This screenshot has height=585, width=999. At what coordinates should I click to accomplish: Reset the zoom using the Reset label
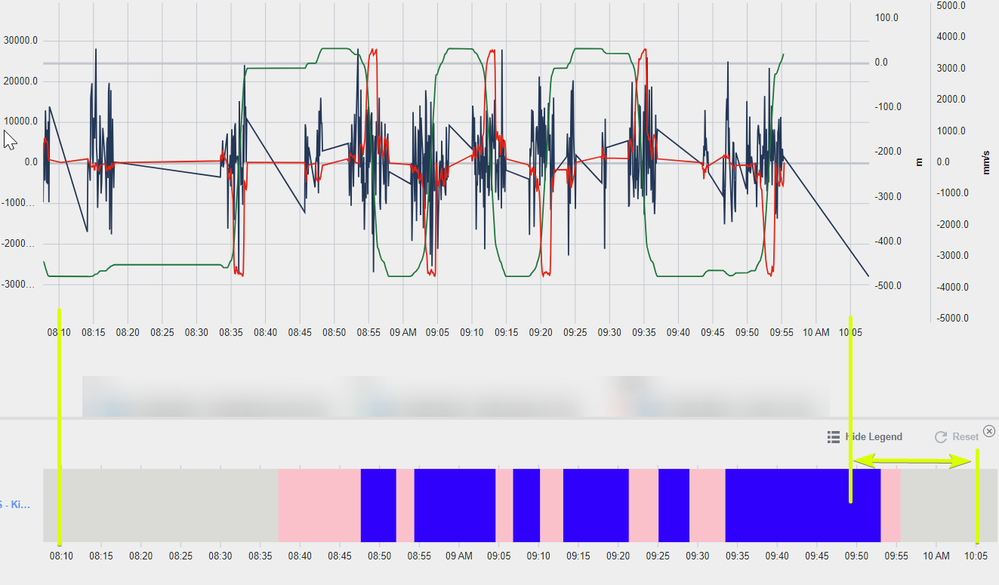tap(965, 437)
